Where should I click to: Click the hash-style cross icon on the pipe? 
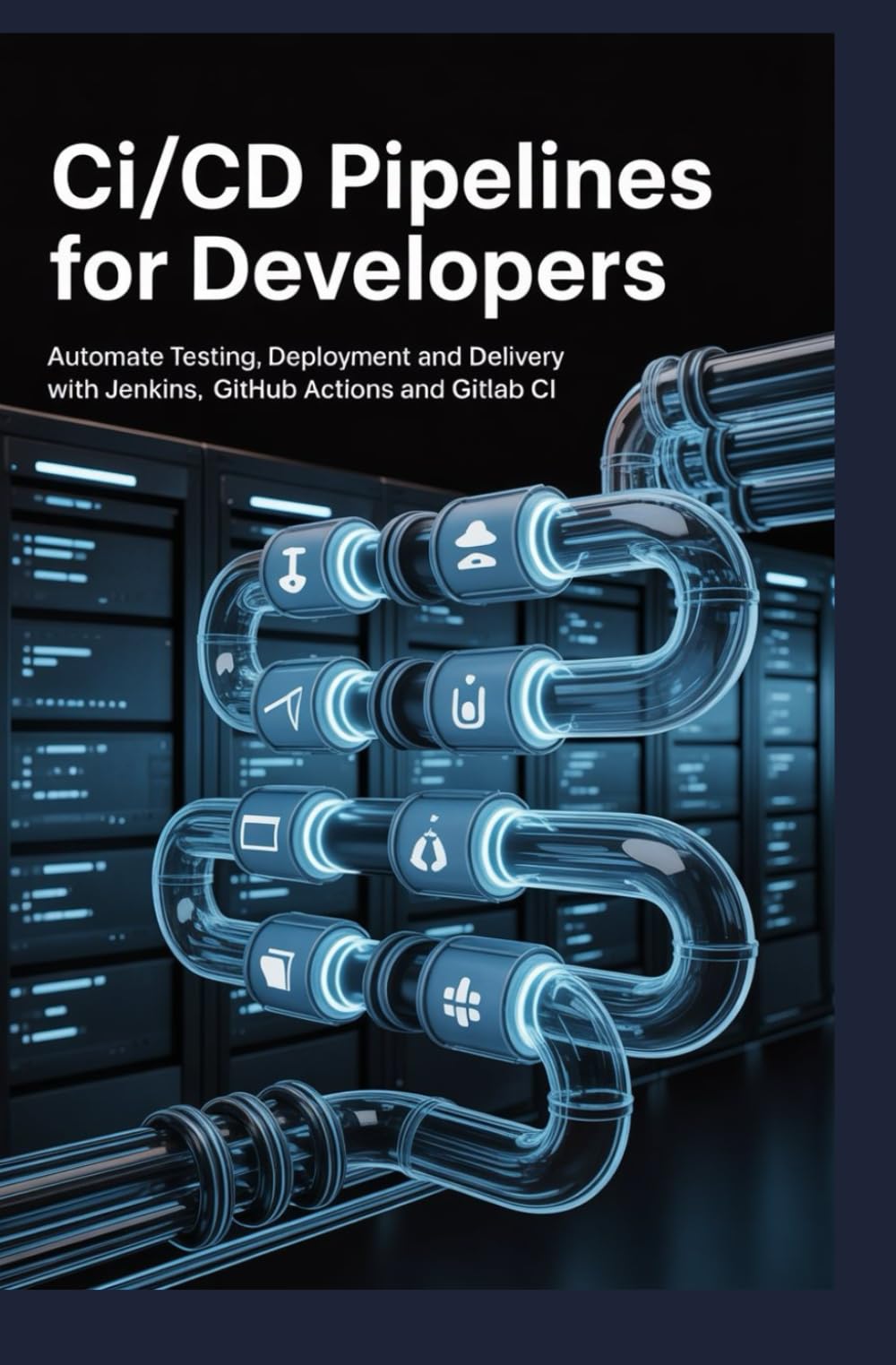point(462,1001)
